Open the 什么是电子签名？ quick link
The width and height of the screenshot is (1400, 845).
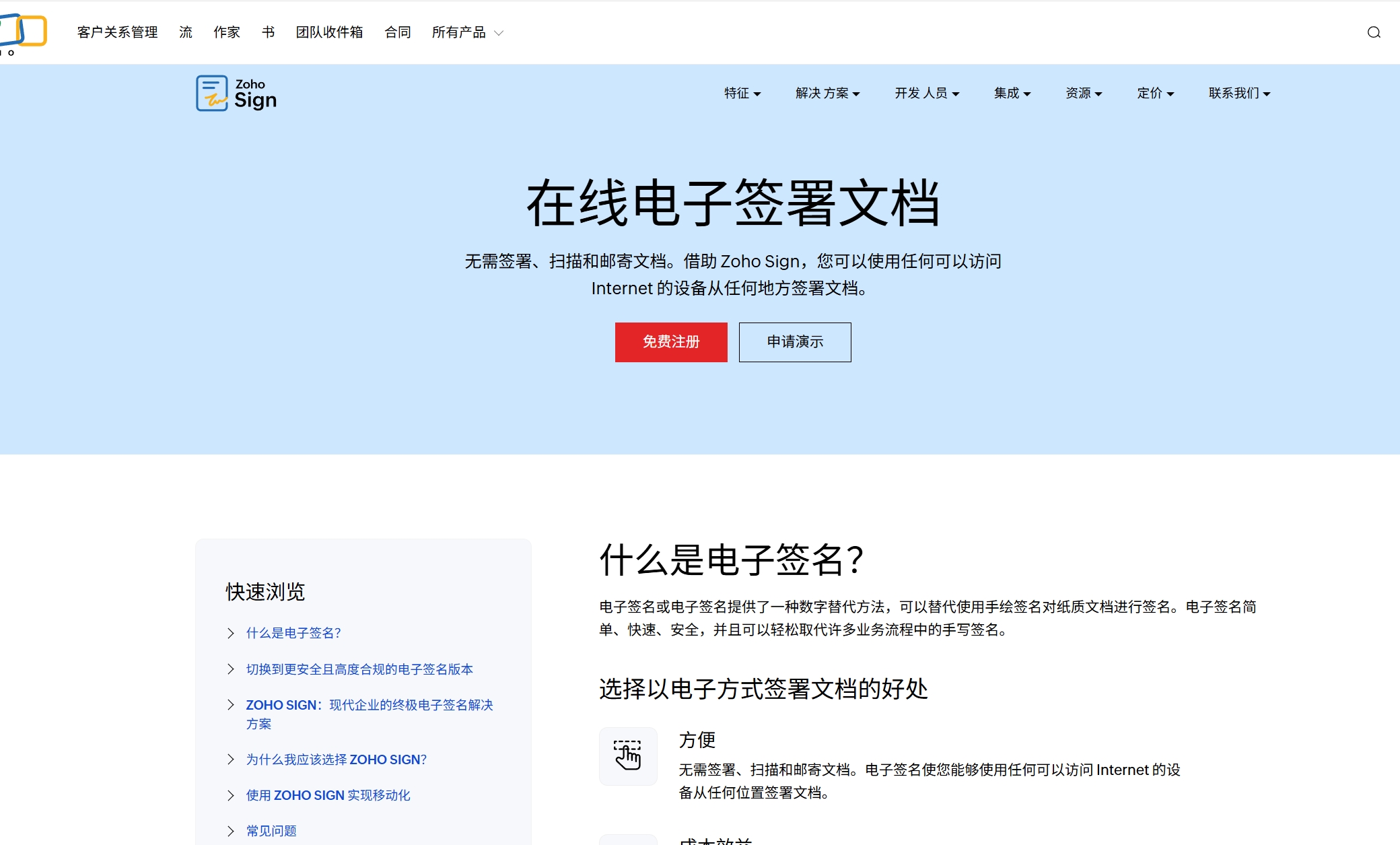click(294, 633)
